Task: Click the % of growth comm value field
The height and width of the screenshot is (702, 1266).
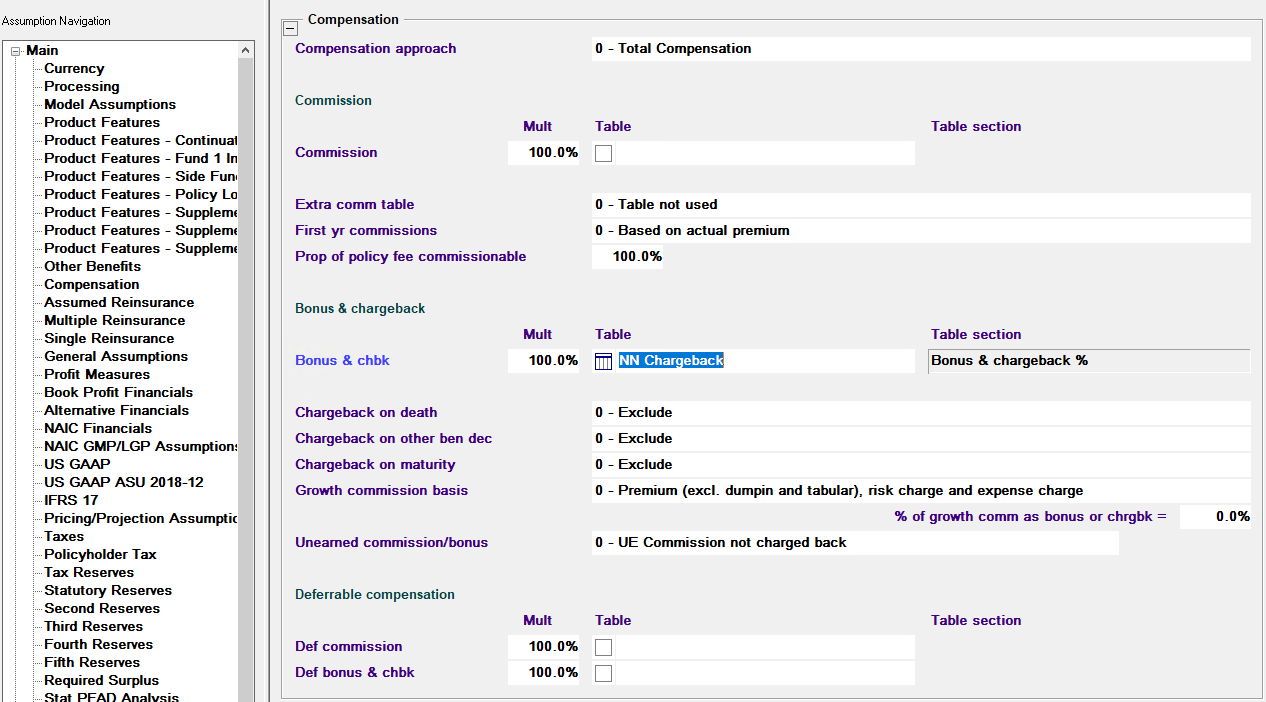Action: 1215,517
